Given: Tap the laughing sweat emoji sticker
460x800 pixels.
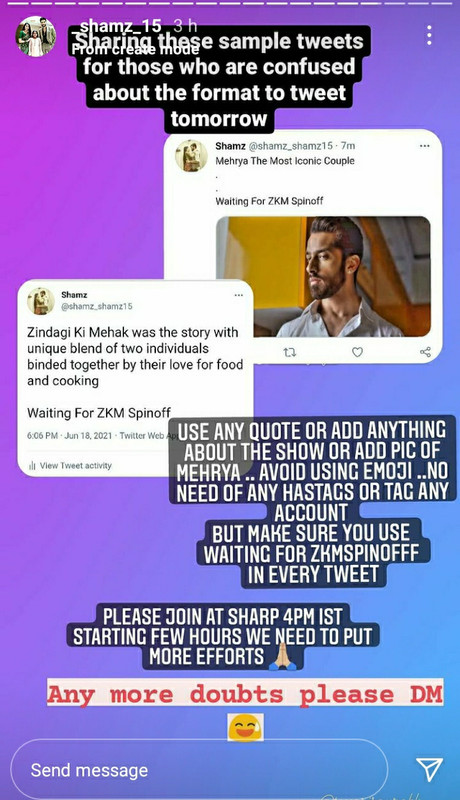Looking at the screenshot, I should pos(245,728).
